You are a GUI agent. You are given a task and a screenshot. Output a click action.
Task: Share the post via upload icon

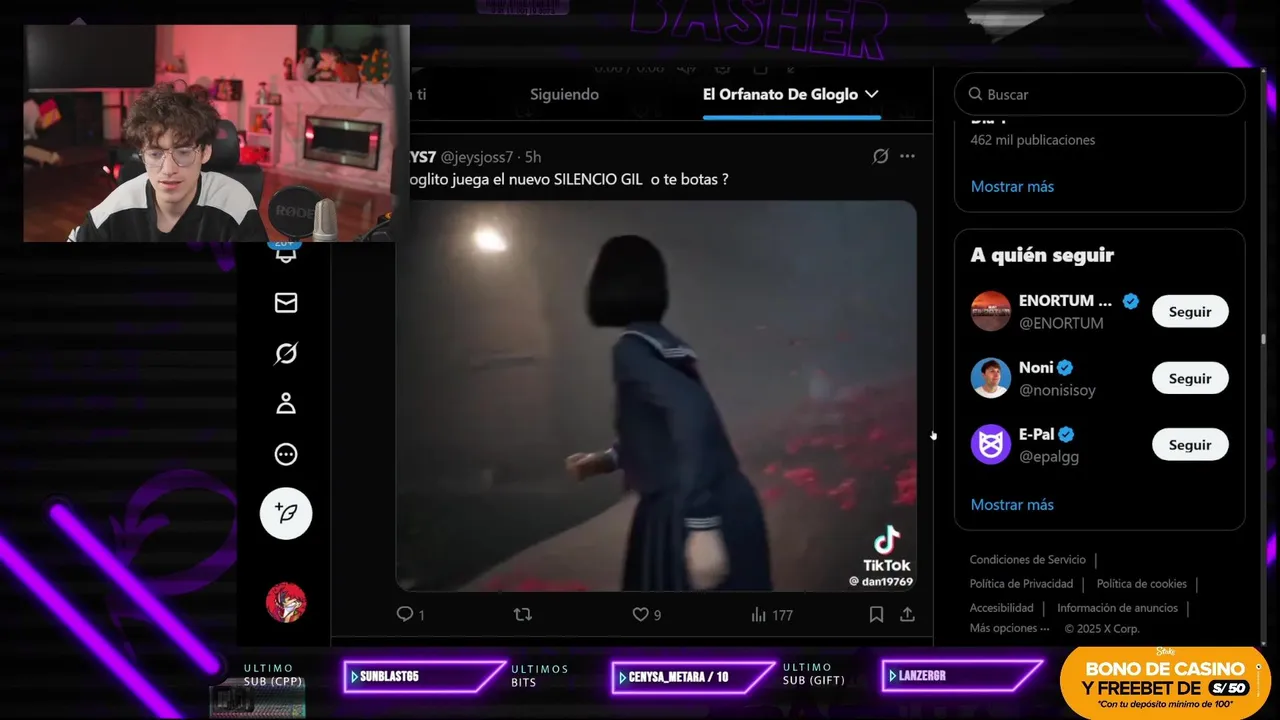pyautogui.click(x=907, y=615)
